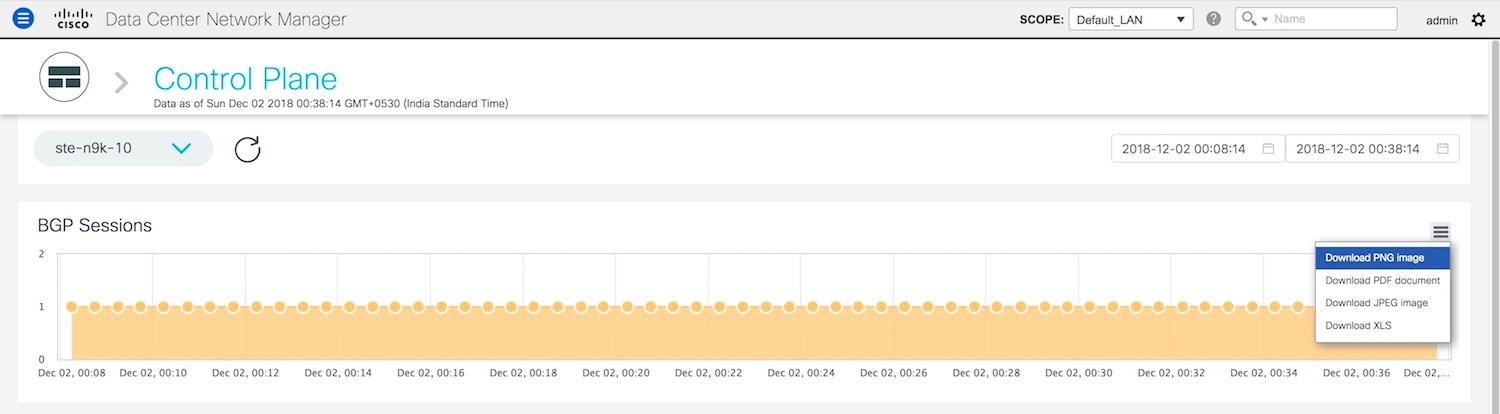Expand the SCOPE Default_LAN dropdown
The width and height of the screenshot is (1500, 414).
(x=1130, y=19)
